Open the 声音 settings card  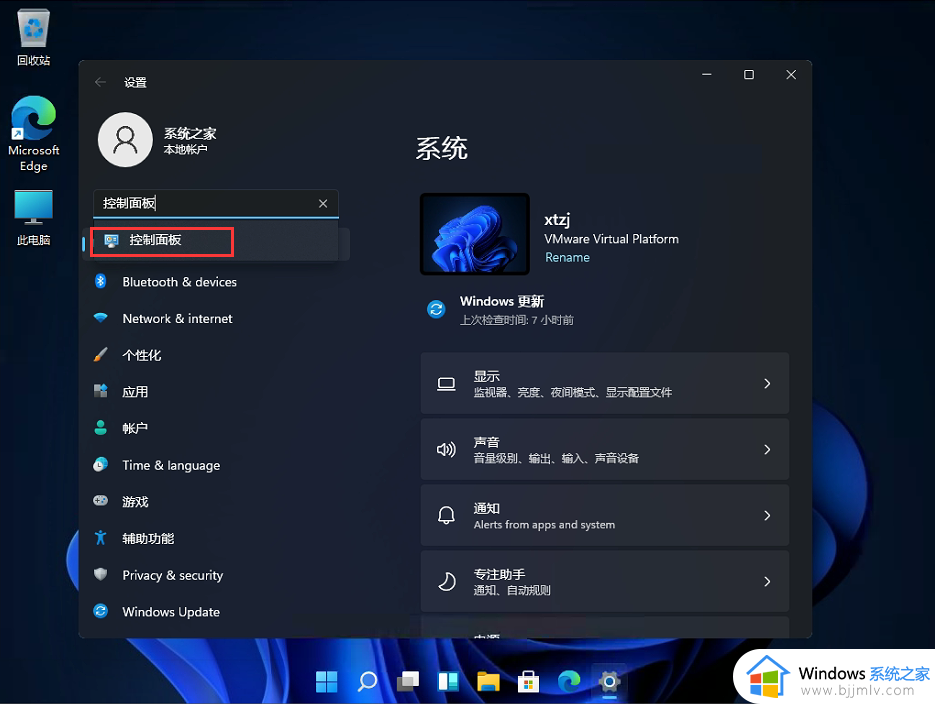pyautogui.click(x=605, y=449)
